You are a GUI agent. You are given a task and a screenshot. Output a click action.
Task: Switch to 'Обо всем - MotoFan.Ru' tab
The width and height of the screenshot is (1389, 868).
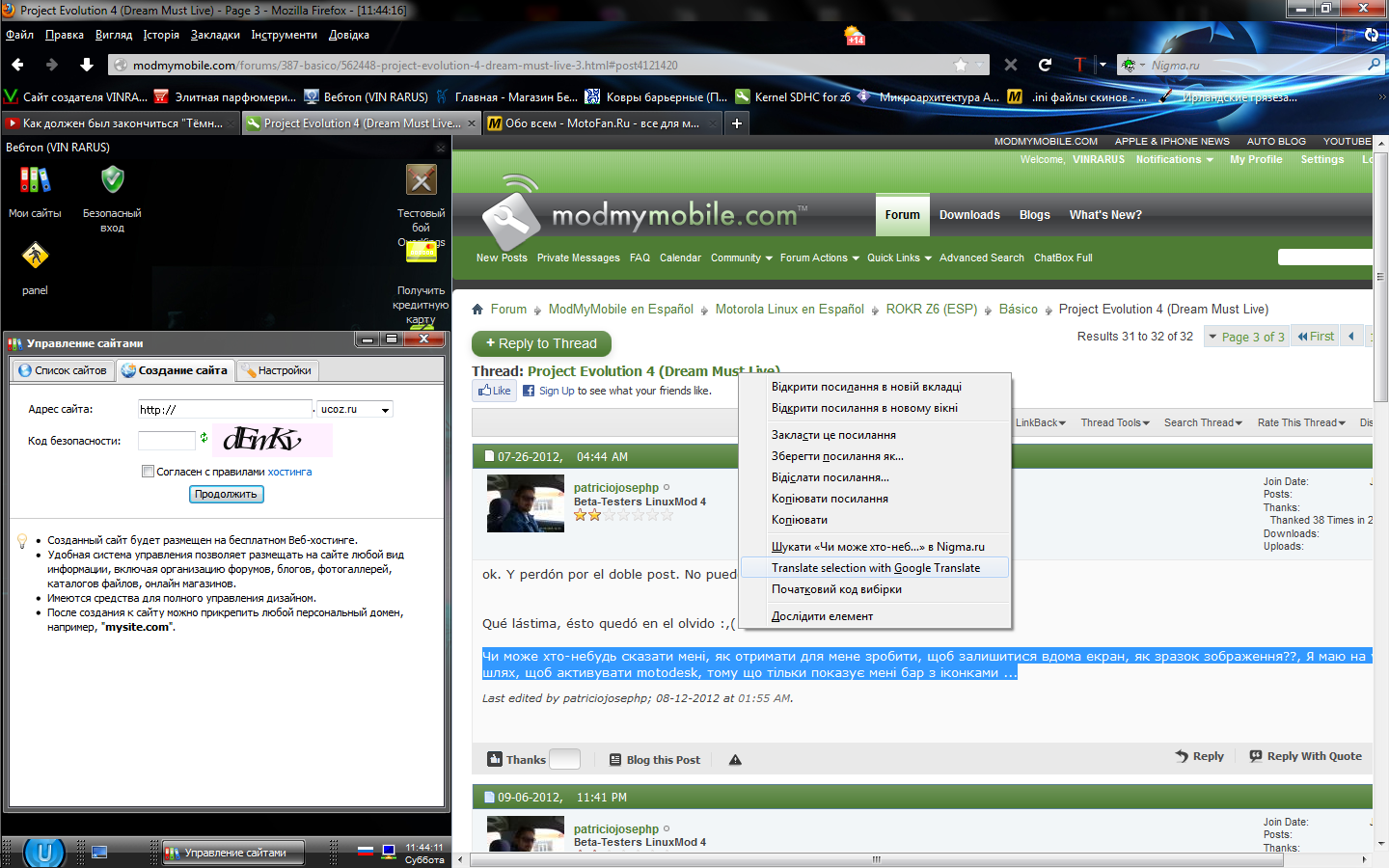(602, 123)
